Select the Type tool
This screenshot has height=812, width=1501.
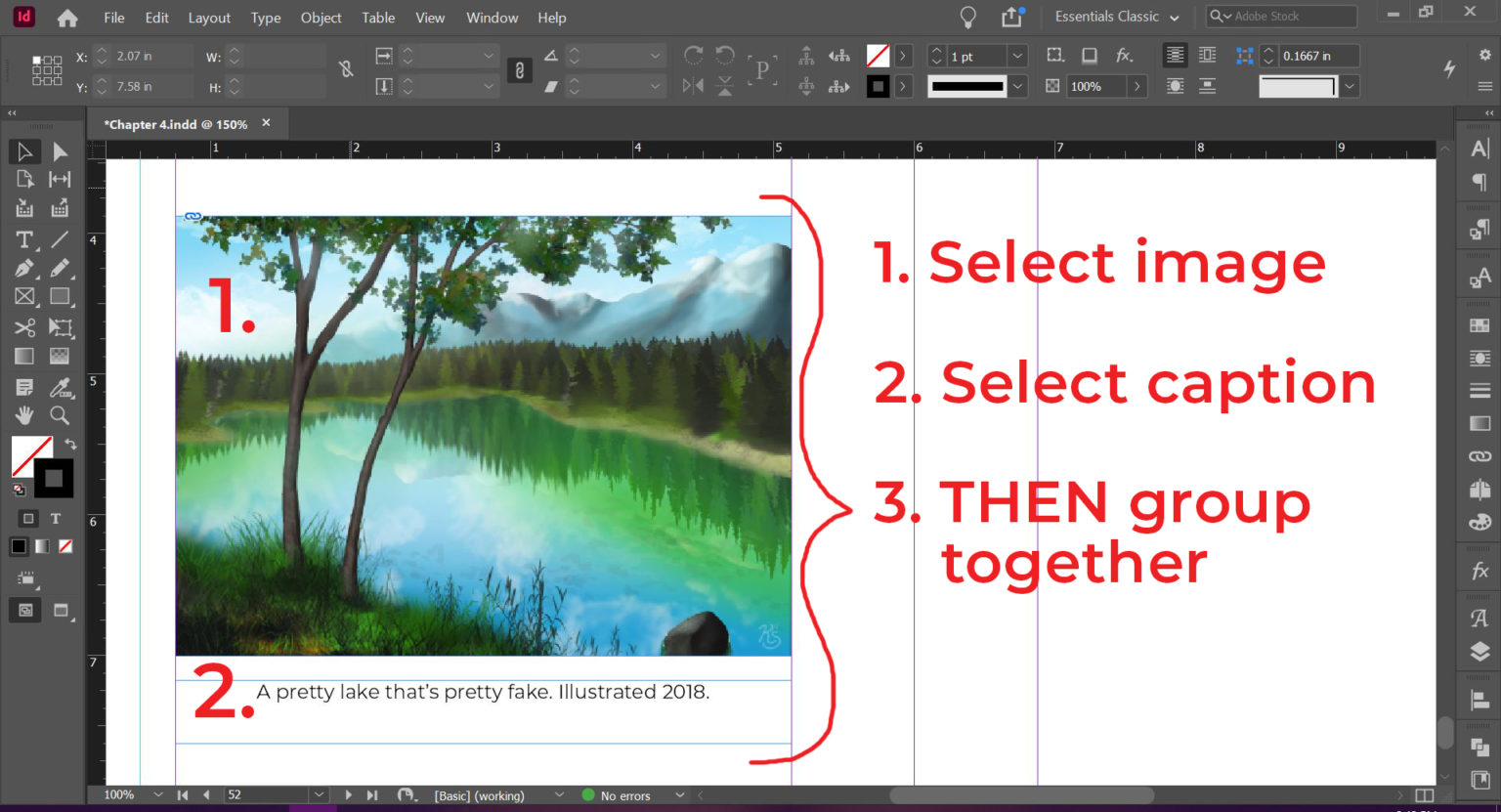24,239
